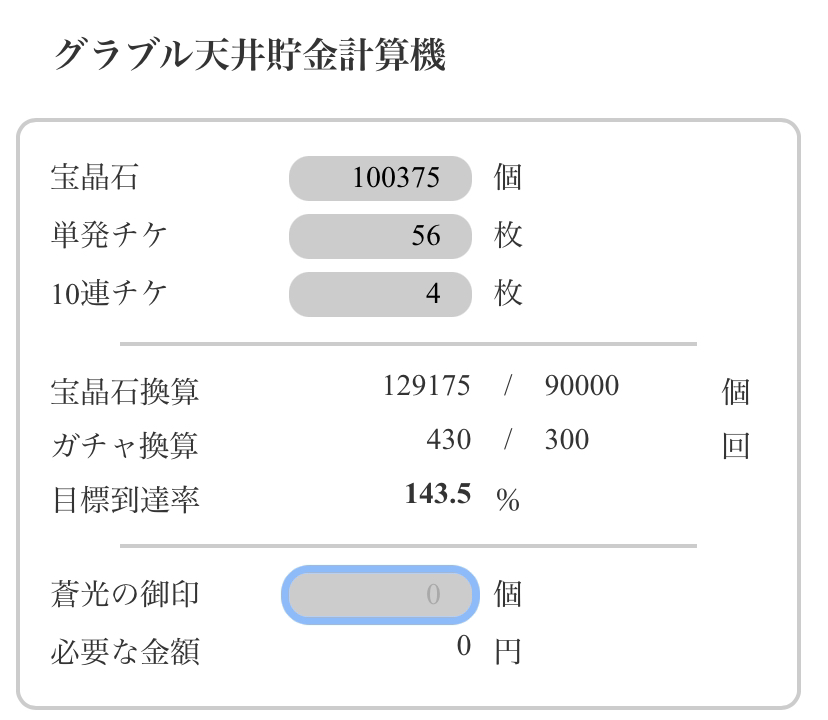This screenshot has width=828, height=720.
Task: Click the 蒼光の御印 input field
Action: click(380, 595)
